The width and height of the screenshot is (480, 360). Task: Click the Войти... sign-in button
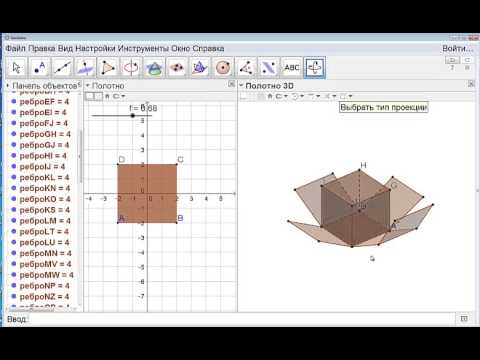tap(457, 49)
